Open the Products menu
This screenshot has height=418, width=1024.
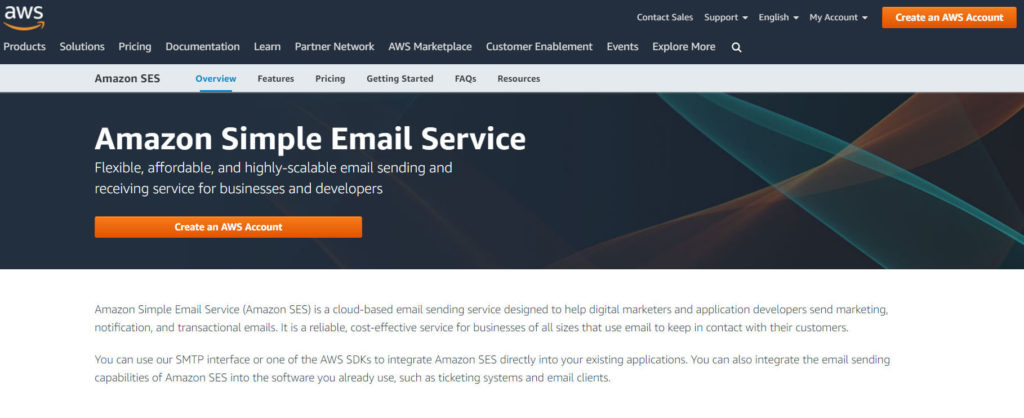tap(24, 46)
